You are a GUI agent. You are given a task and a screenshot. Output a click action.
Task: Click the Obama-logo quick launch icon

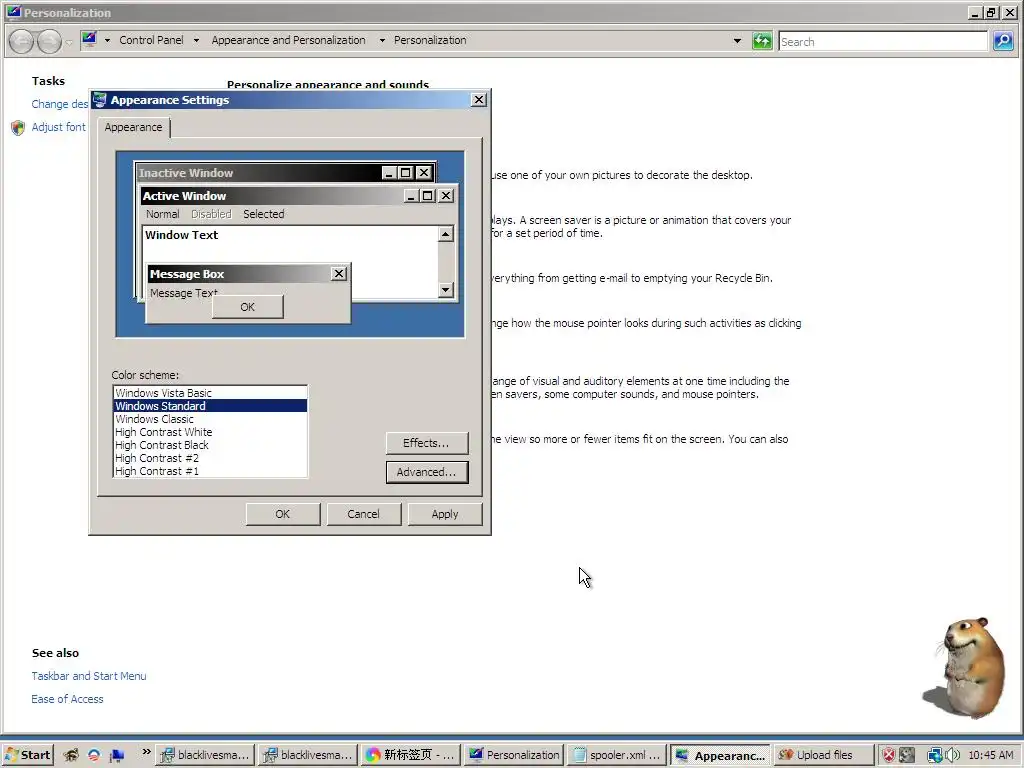(x=94, y=755)
